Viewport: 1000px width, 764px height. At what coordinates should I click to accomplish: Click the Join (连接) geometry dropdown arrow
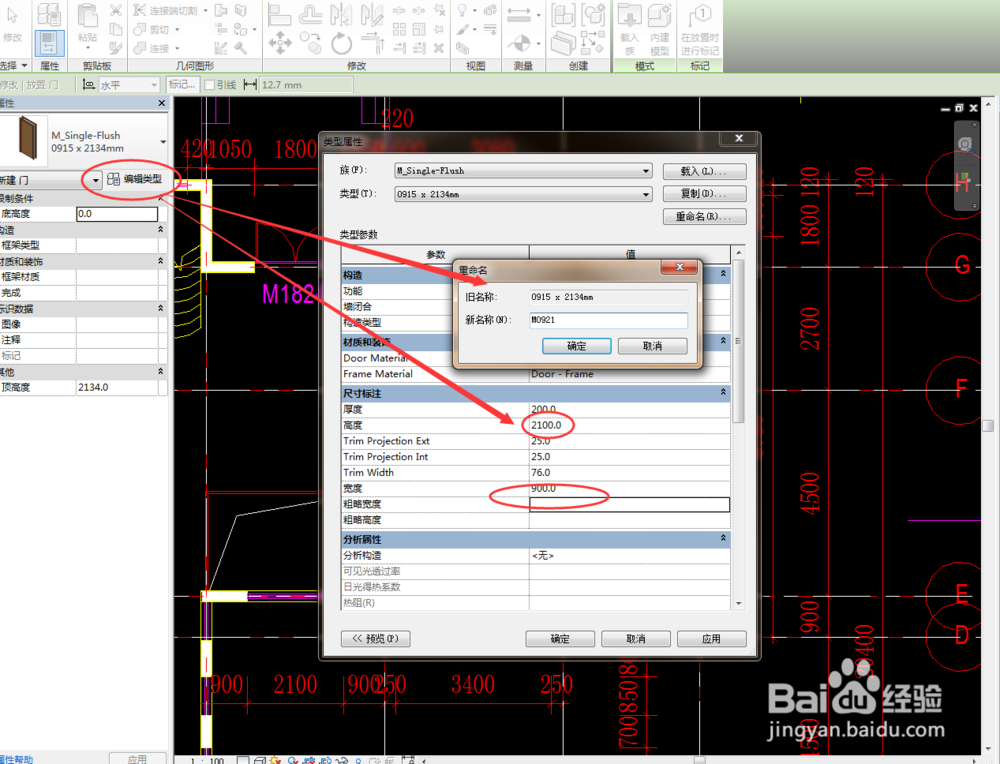pyautogui.click(x=177, y=48)
